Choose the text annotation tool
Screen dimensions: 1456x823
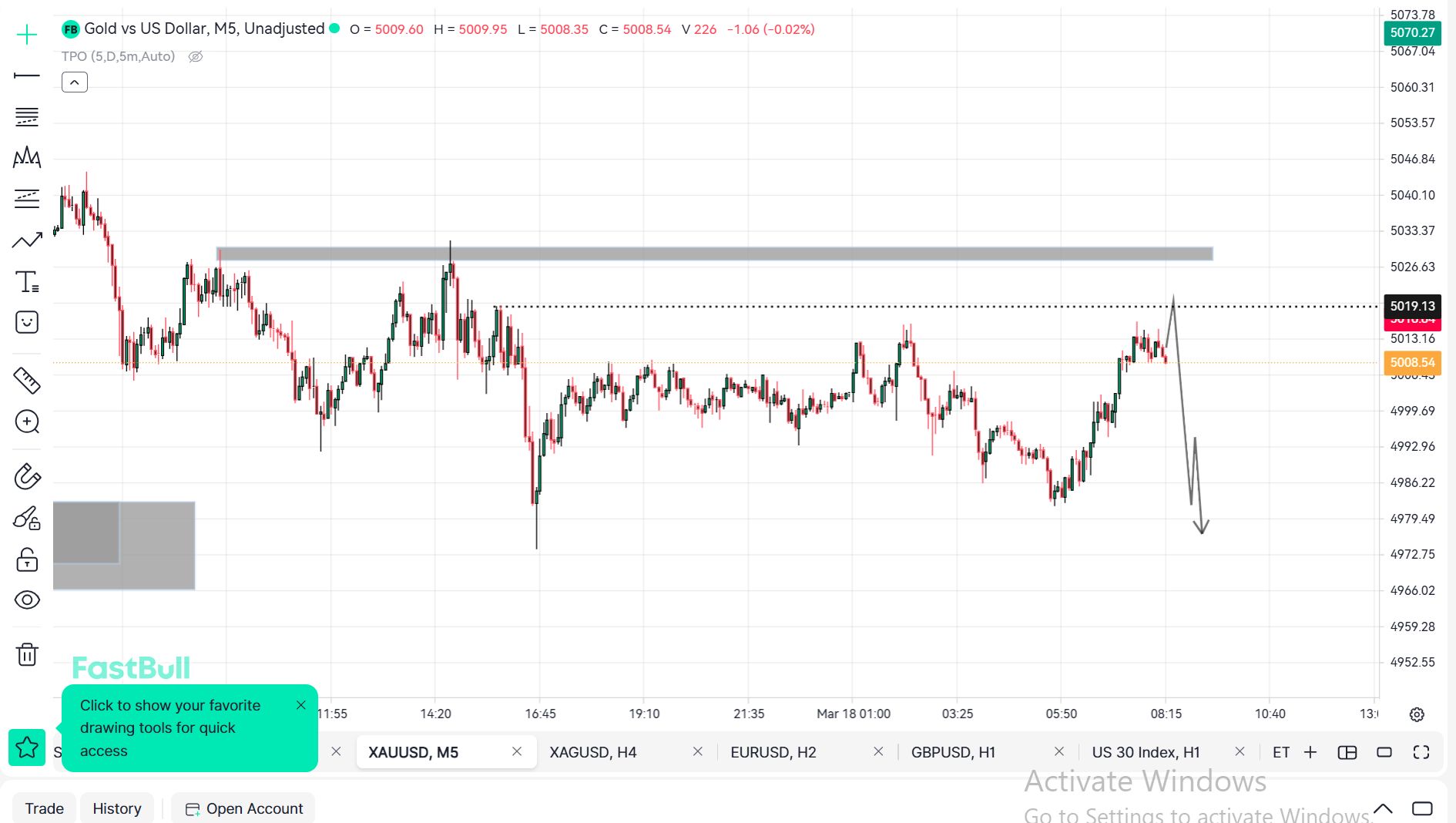coord(27,282)
